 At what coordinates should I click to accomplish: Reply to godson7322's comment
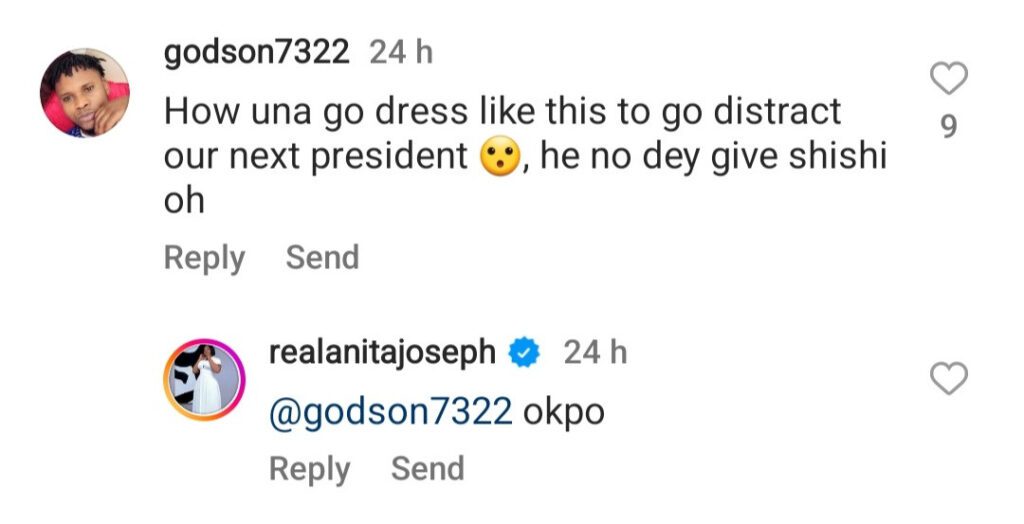(204, 258)
